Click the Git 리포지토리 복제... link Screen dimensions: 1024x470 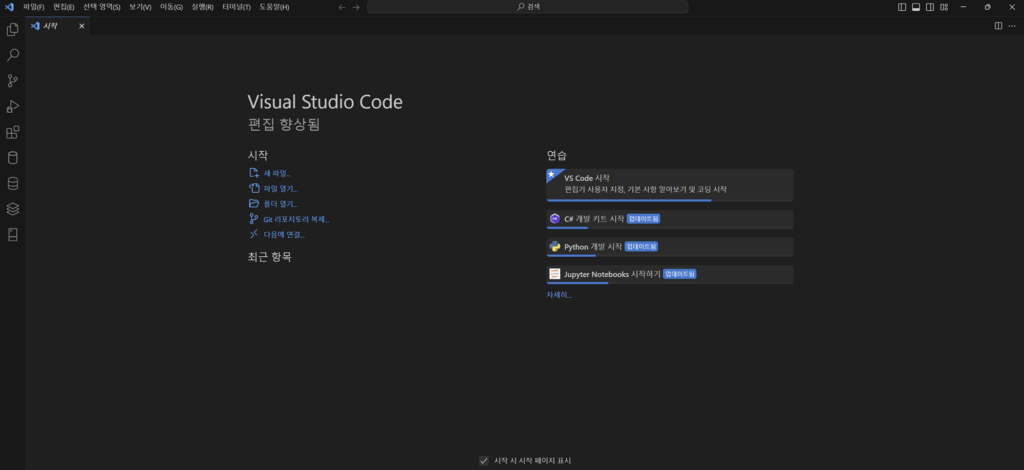[296, 219]
